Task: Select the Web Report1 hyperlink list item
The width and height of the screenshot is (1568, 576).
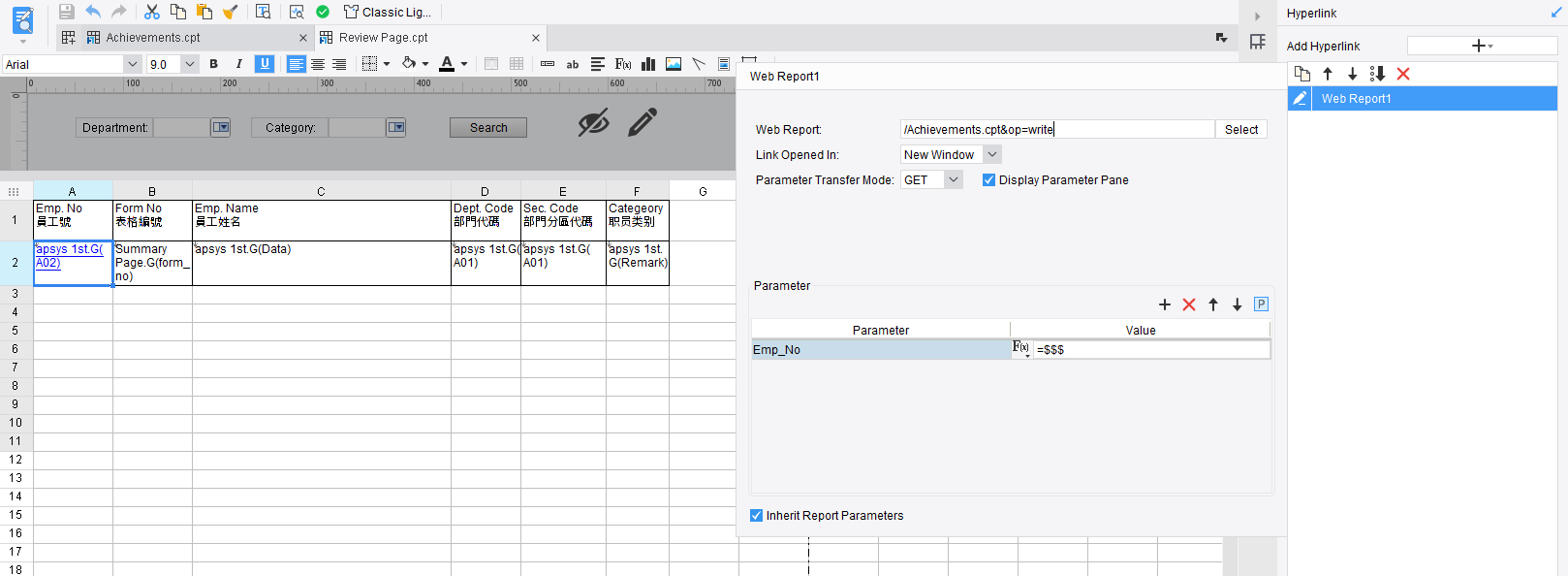Action: 1423,98
